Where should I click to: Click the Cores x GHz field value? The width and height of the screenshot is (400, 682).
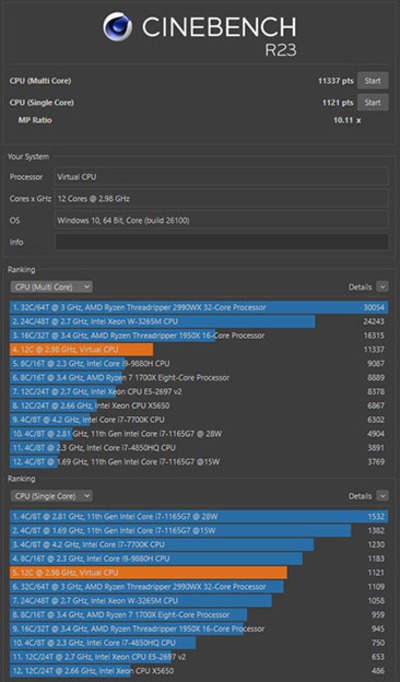point(222,199)
